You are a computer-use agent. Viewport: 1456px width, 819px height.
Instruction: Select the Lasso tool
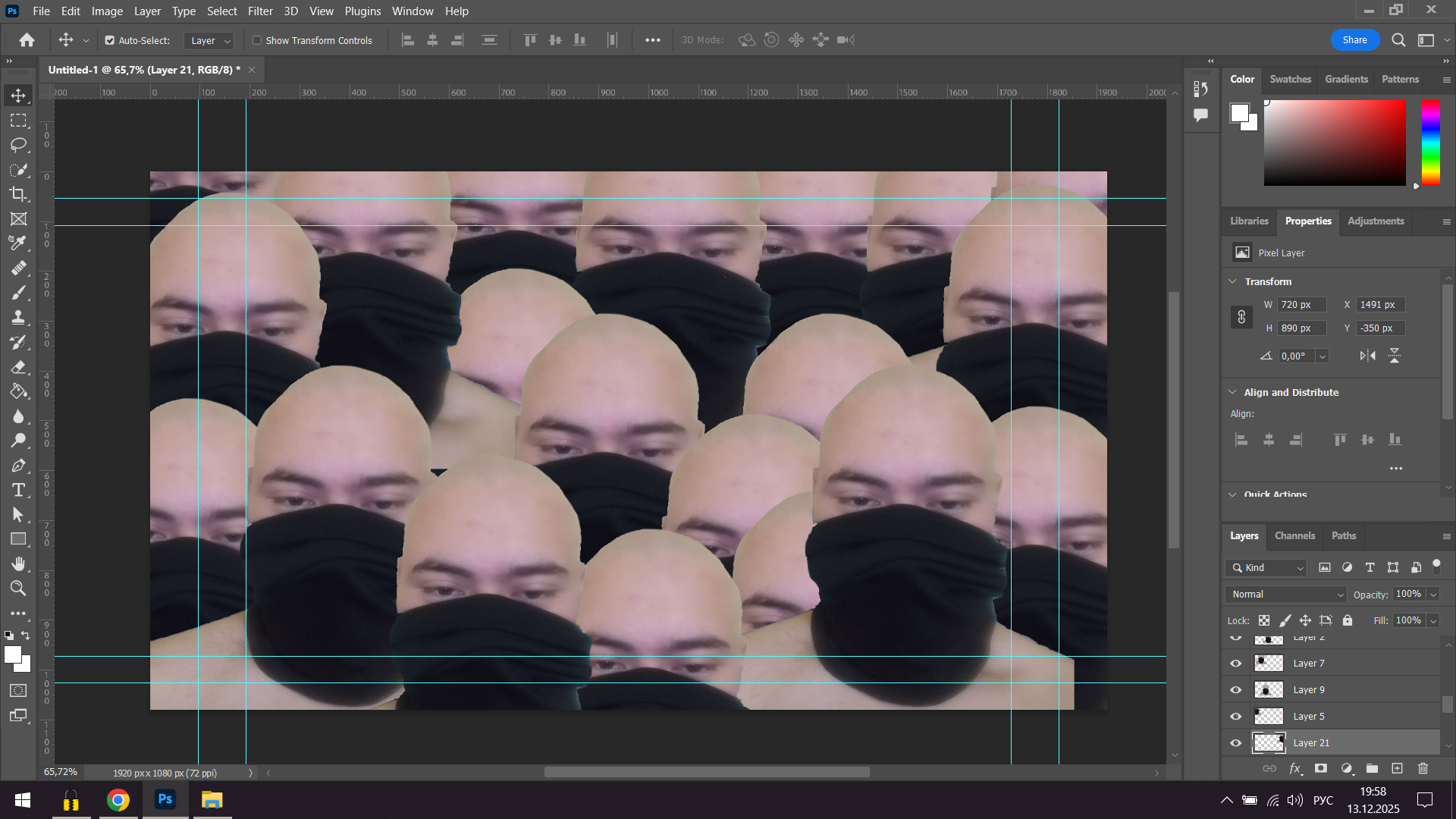[18, 145]
